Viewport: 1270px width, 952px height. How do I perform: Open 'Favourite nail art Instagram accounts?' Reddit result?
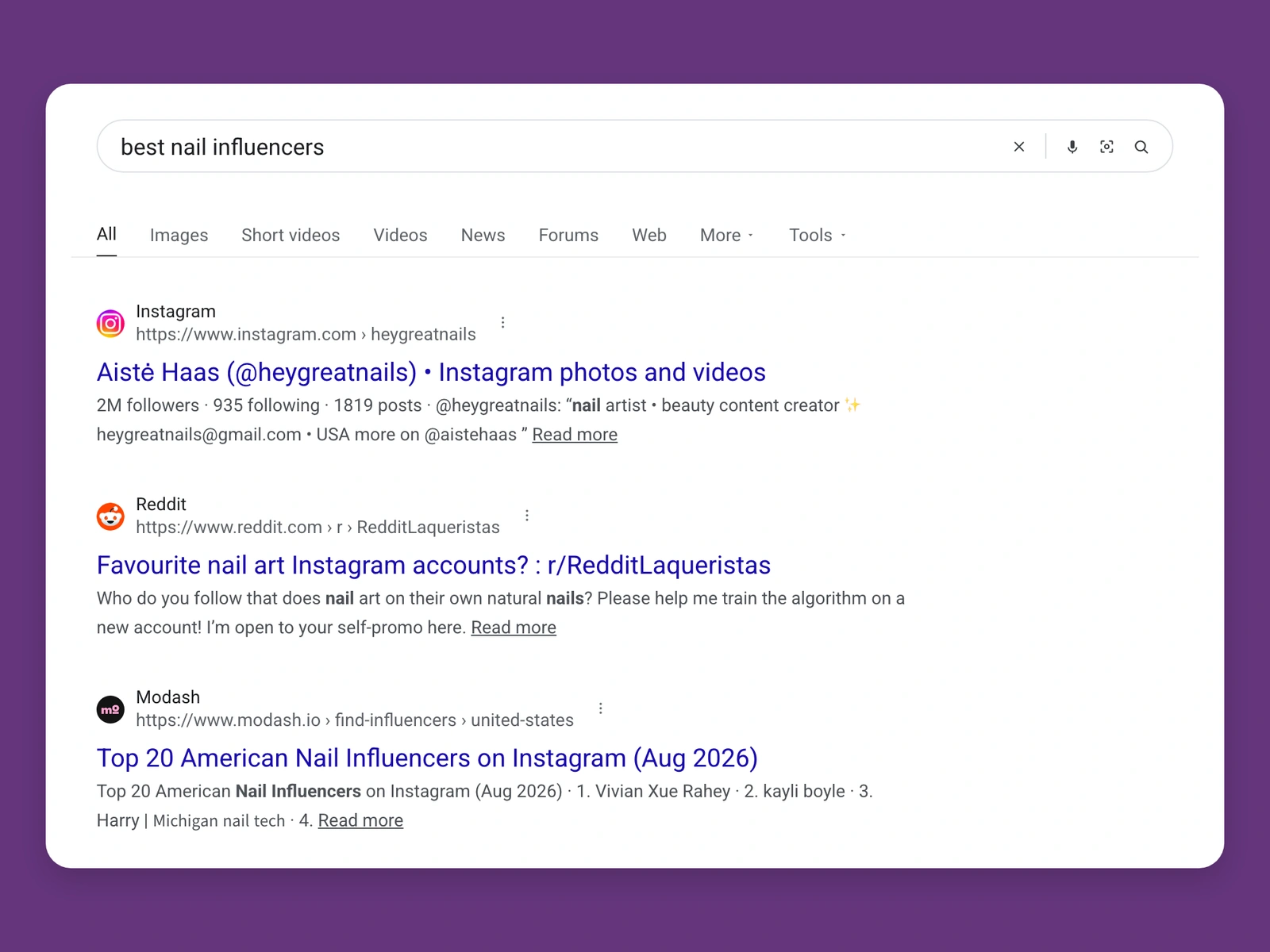click(433, 565)
